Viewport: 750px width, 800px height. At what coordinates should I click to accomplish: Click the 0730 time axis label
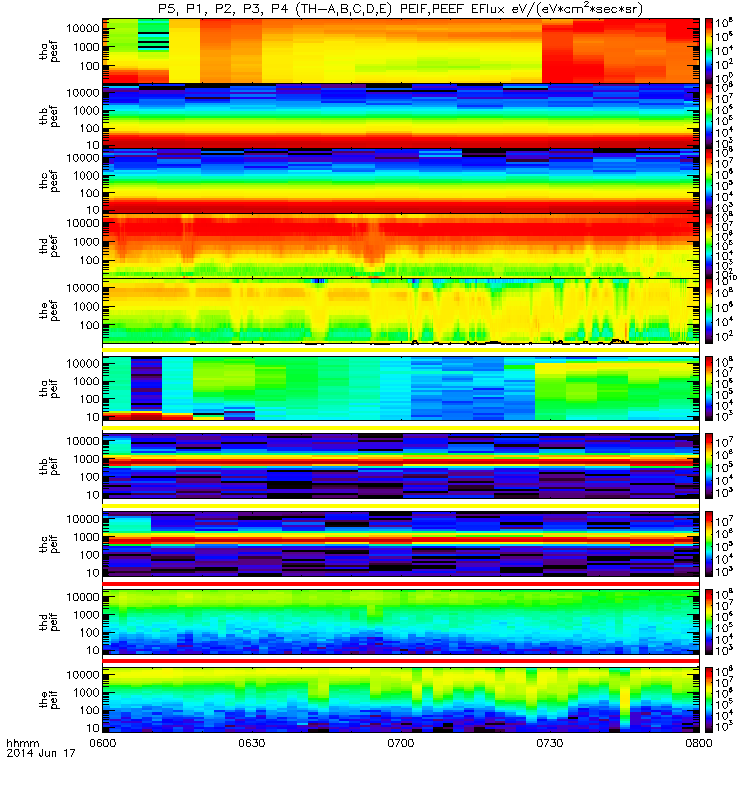[x=549, y=743]
